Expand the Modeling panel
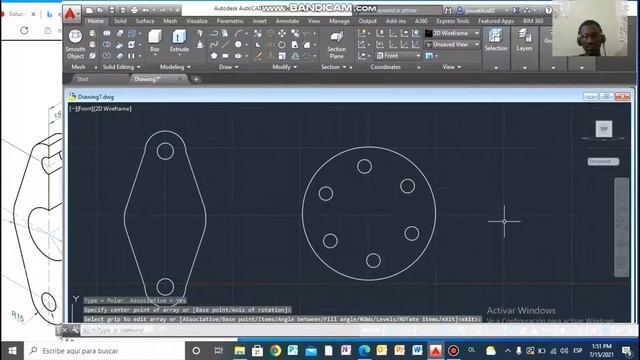This screenshot has height=360, width=640. [175, 67]
